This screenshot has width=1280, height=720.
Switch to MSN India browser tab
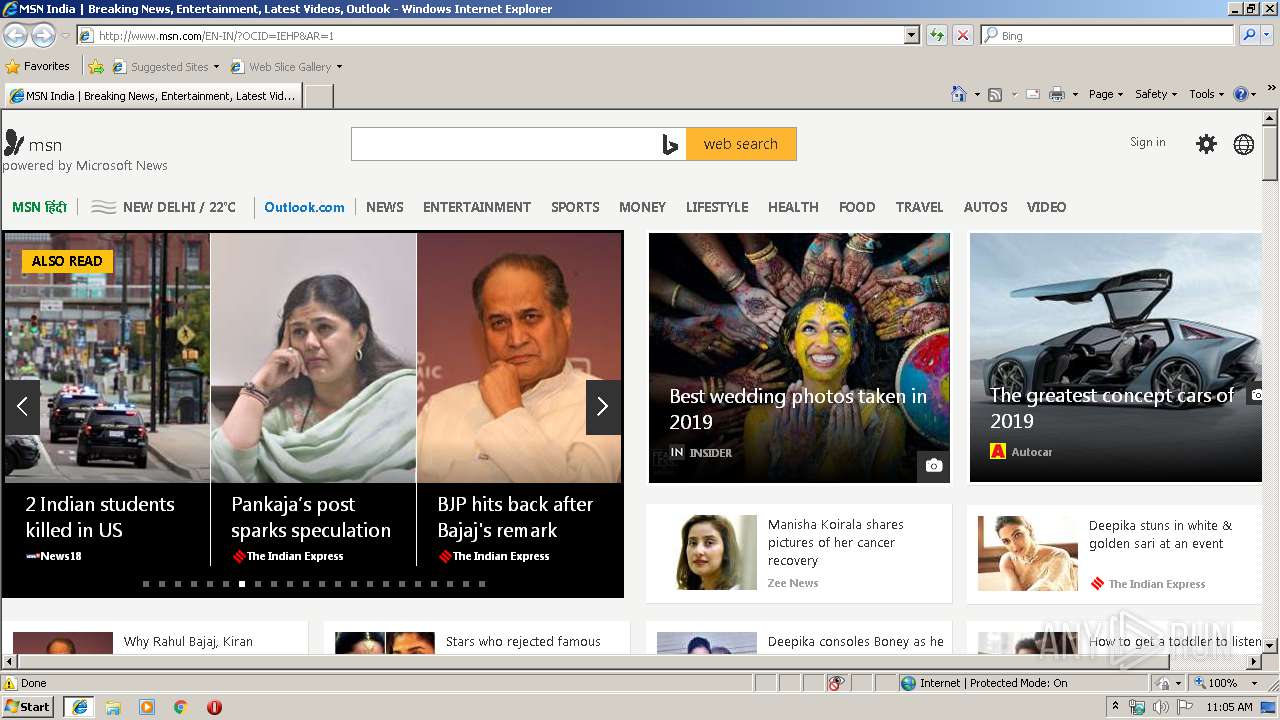click(x=153, y=96)
